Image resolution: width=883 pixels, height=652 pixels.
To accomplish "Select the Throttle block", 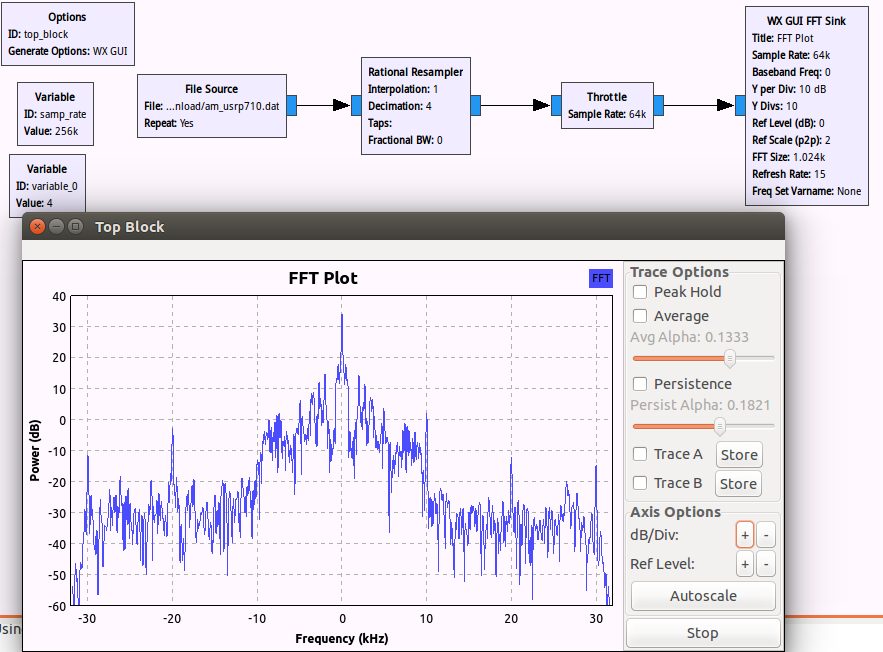I will pyautogui.click(x=606, y=105).
